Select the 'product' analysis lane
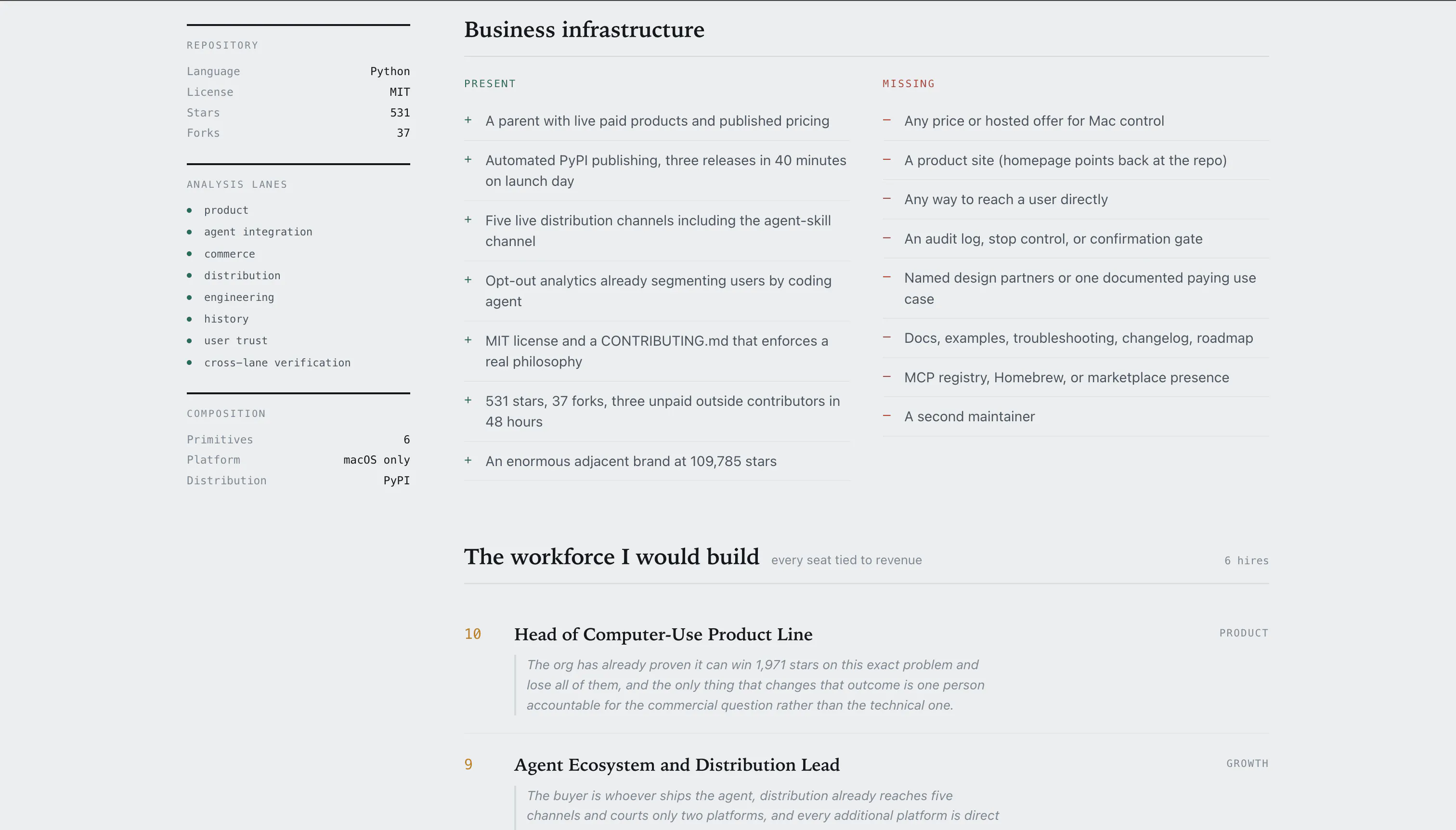Screen dimensions: 1456x830 point(226,210)
